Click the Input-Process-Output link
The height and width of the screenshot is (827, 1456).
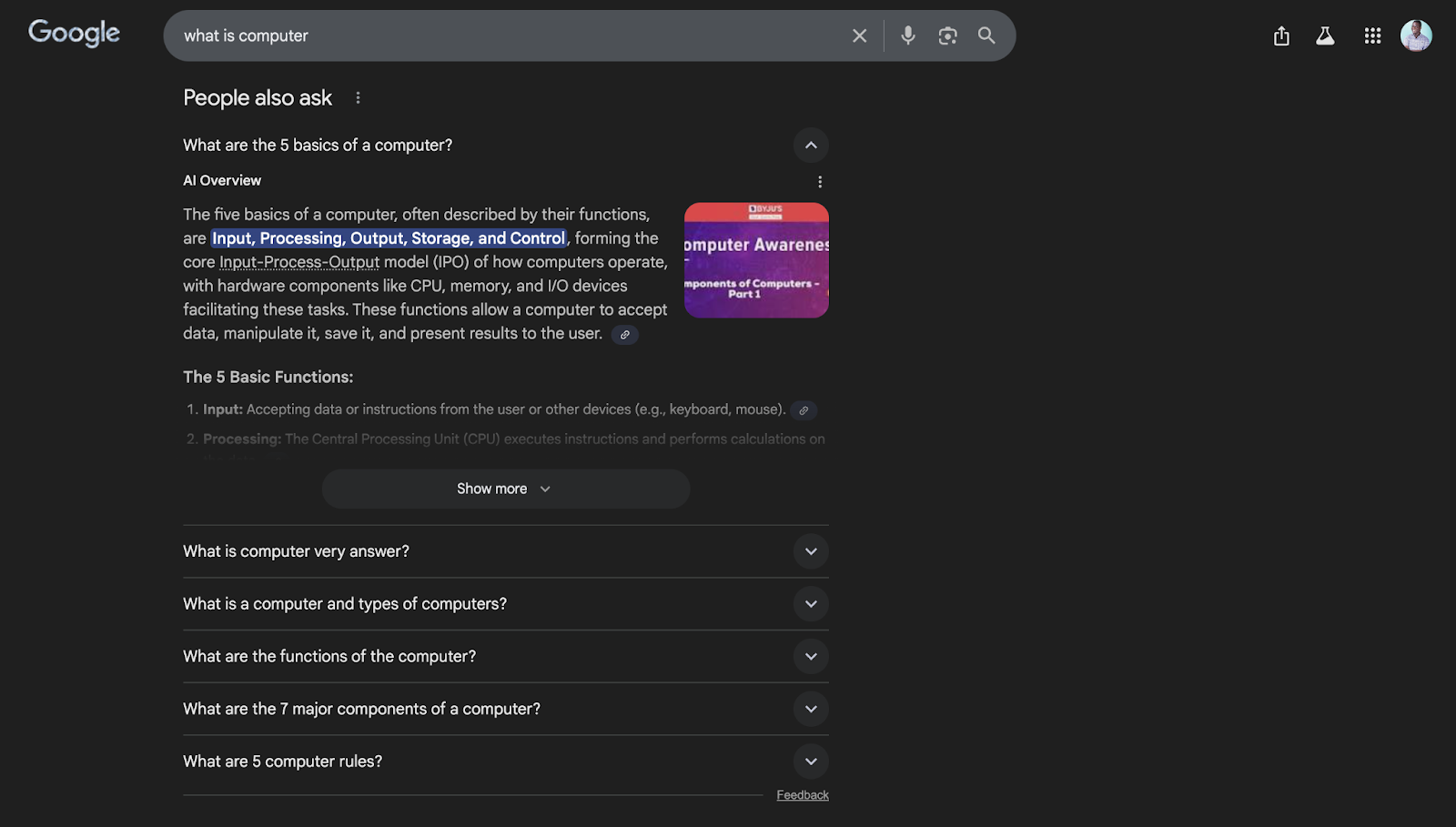tap(299, 262)
